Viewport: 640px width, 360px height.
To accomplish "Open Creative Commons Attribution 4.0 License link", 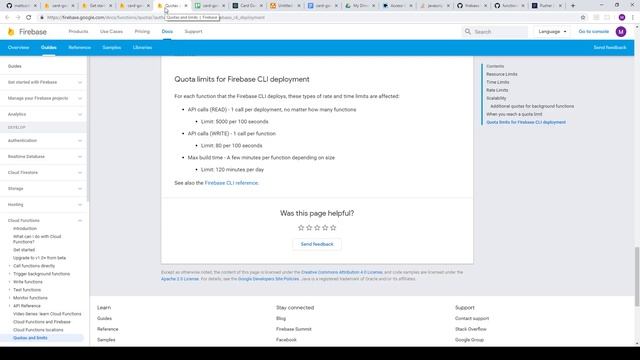I will point(342,272).
